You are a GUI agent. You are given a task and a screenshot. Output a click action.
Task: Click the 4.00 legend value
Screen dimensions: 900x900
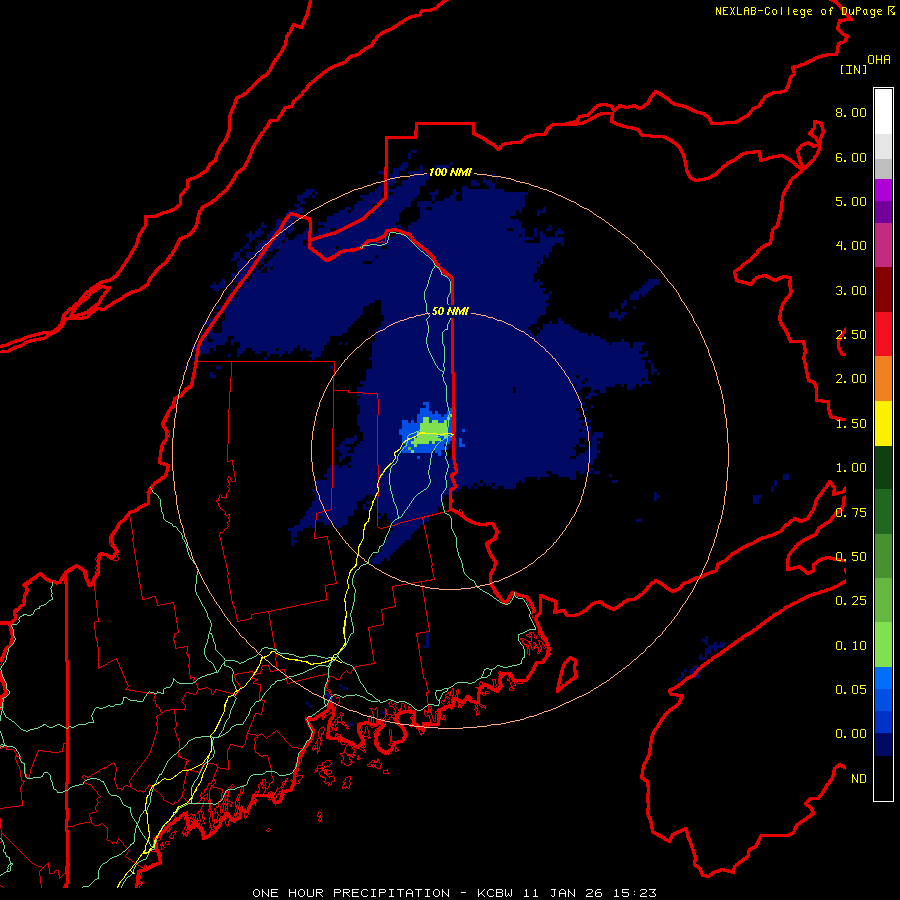(851, 246)
